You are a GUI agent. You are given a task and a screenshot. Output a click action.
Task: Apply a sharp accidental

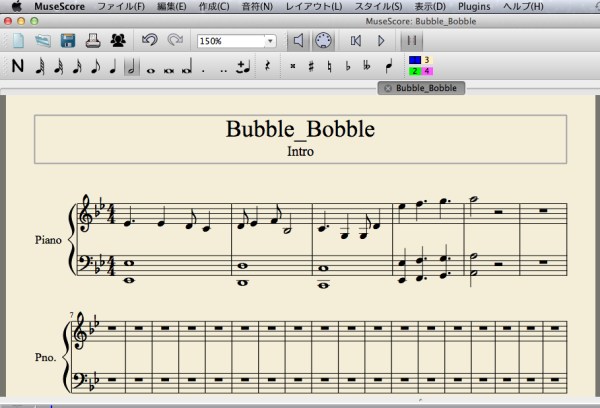pos(311,66)
